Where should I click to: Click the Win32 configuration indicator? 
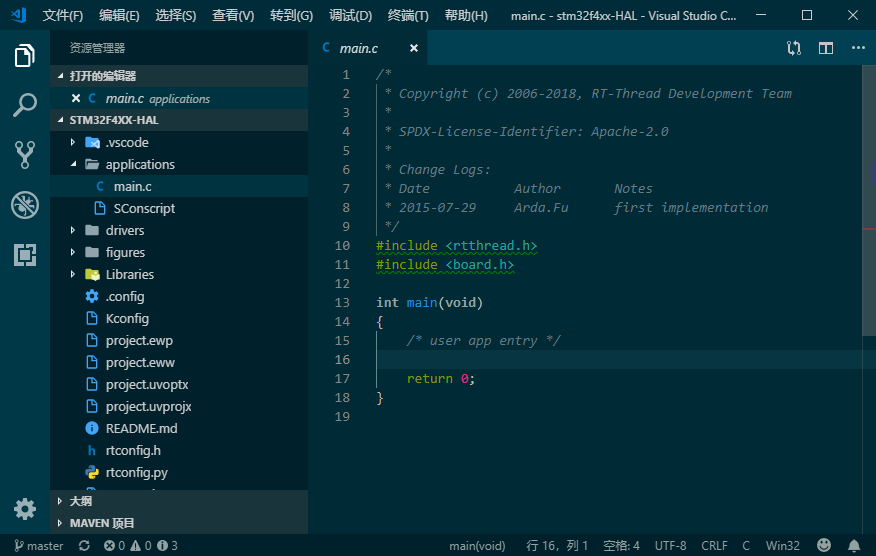783,545
